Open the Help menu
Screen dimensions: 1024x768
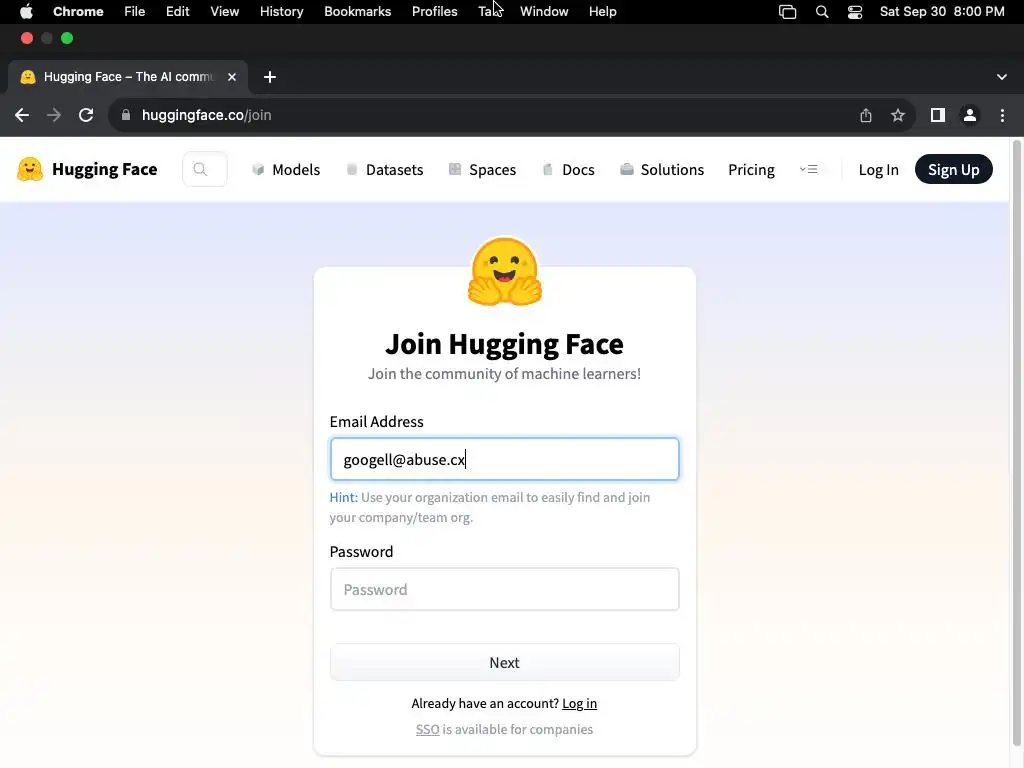point(602,12)
